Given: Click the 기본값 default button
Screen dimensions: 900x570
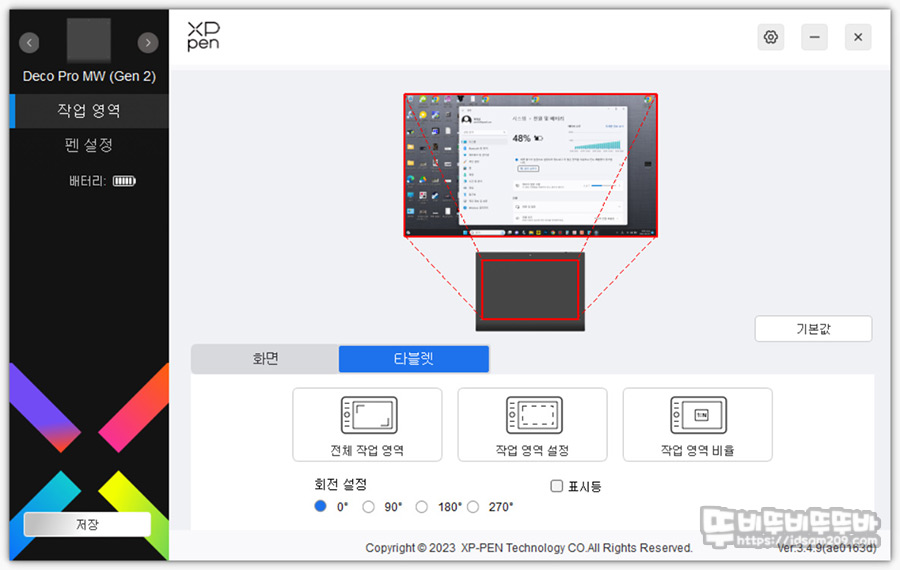Looking at the screenshot, I should (813, 329).
